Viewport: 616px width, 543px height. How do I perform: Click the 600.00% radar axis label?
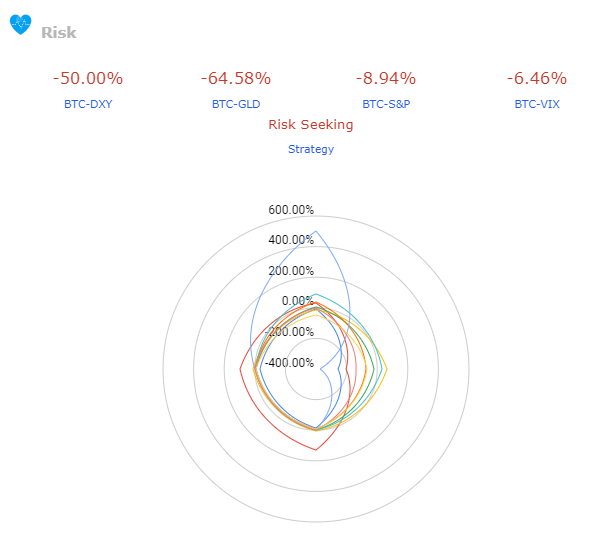pyautogui.click(x=291, y=210)
